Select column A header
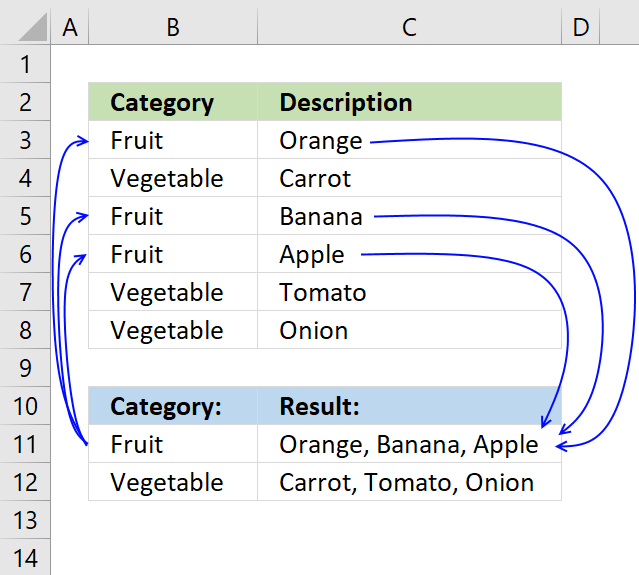 point(69,27)
